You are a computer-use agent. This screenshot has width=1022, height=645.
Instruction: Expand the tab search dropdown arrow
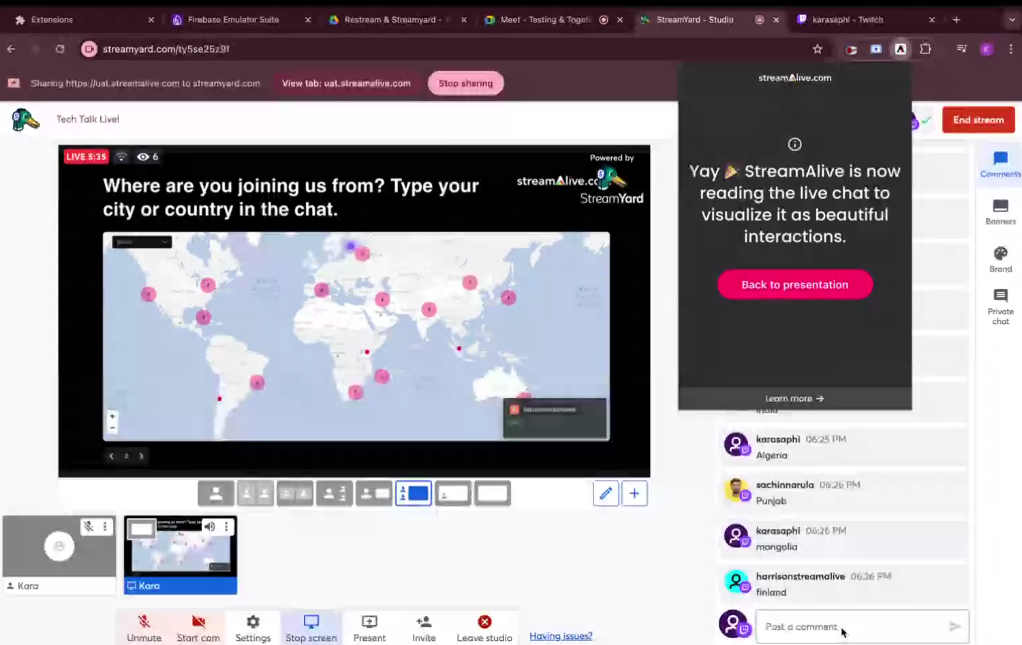coord(1012,20)
